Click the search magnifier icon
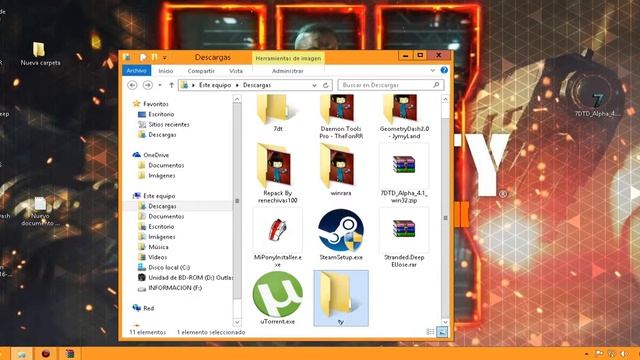 pyautogui.click(x=436, y=85)
